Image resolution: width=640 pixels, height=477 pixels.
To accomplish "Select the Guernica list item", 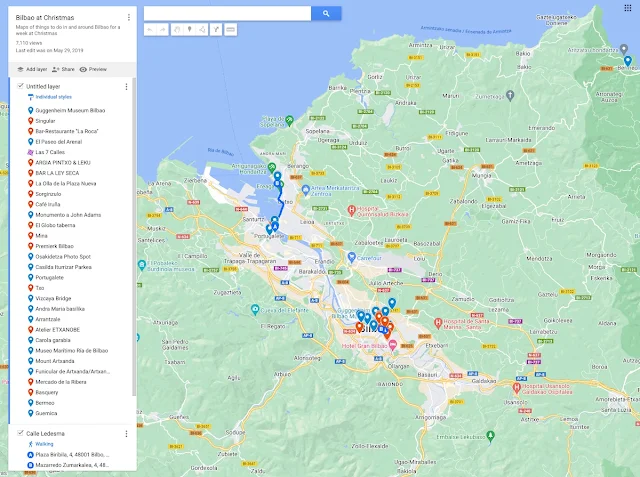I will pyautogui.click(x=46, y=413).
